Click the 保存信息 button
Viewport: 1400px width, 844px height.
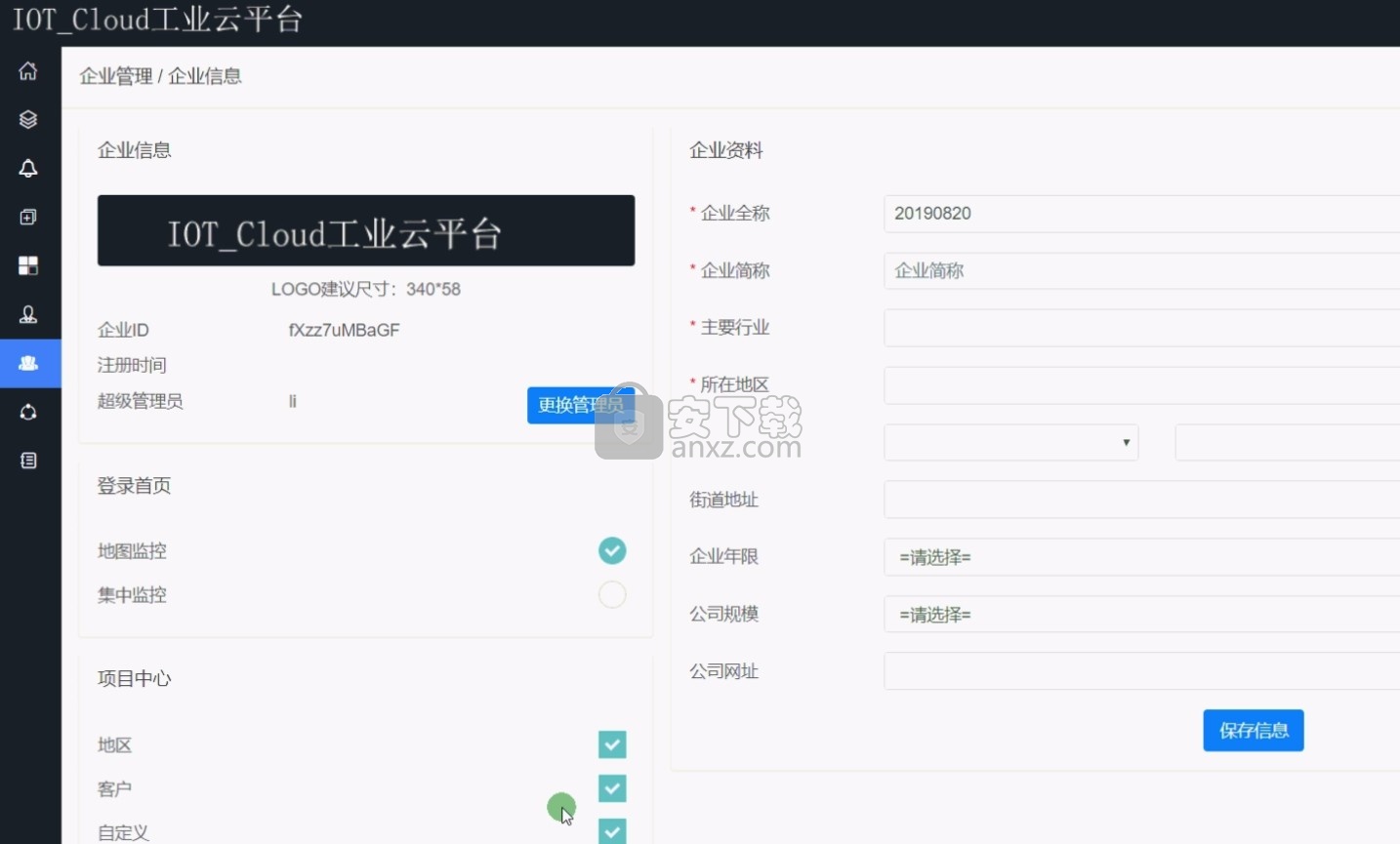click(x=1254, y=730)
